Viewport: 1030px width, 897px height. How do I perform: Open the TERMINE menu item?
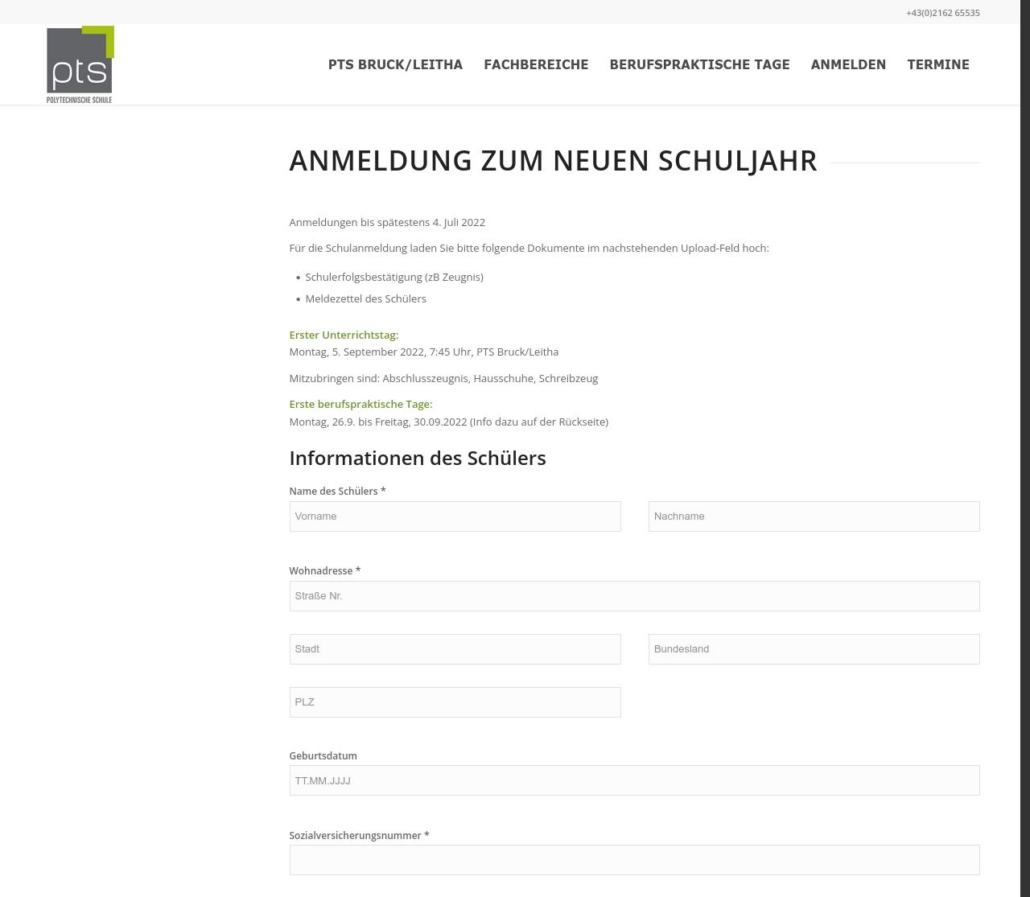click(938, 64)
